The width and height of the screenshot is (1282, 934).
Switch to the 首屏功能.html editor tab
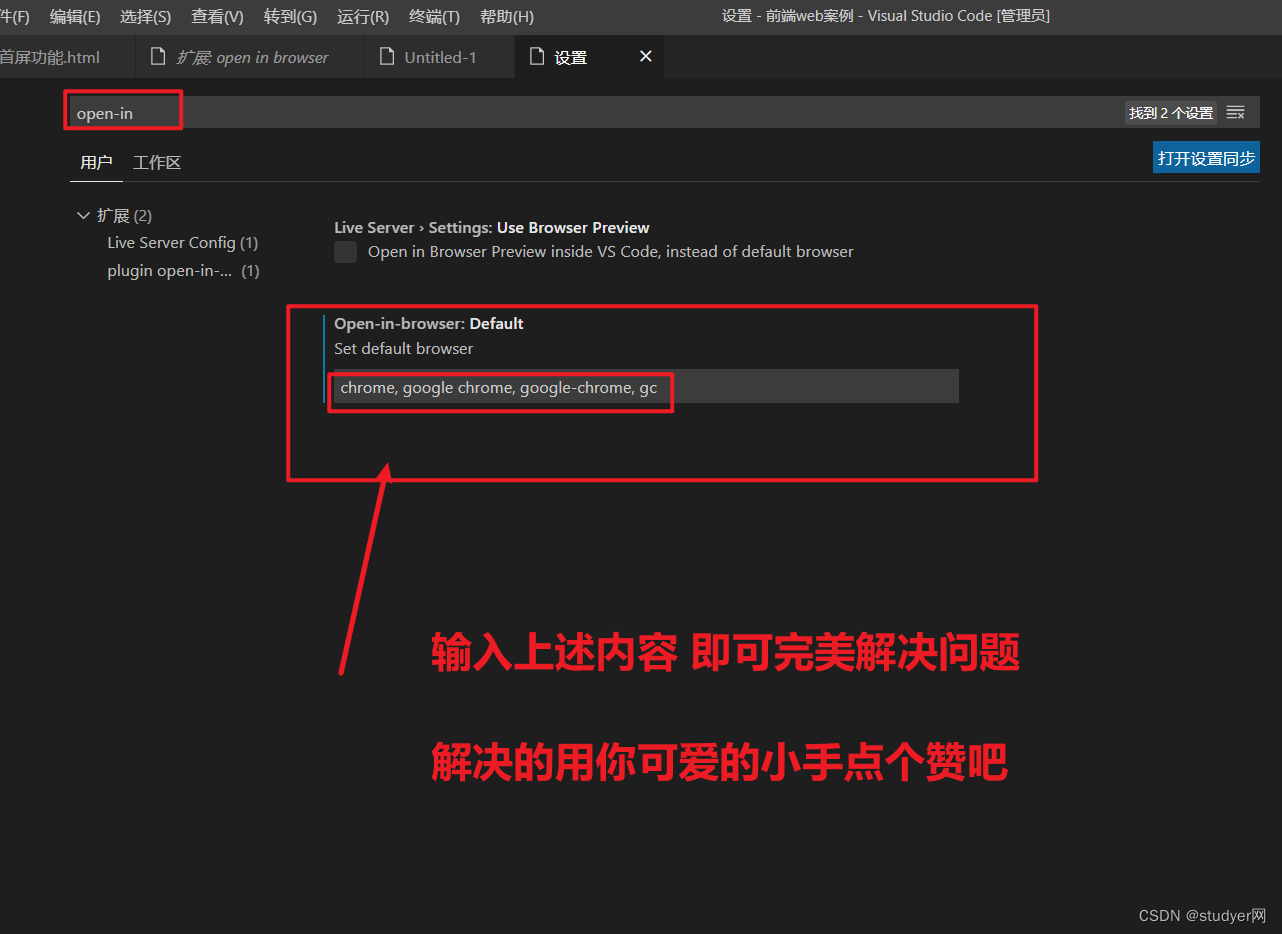66,57
